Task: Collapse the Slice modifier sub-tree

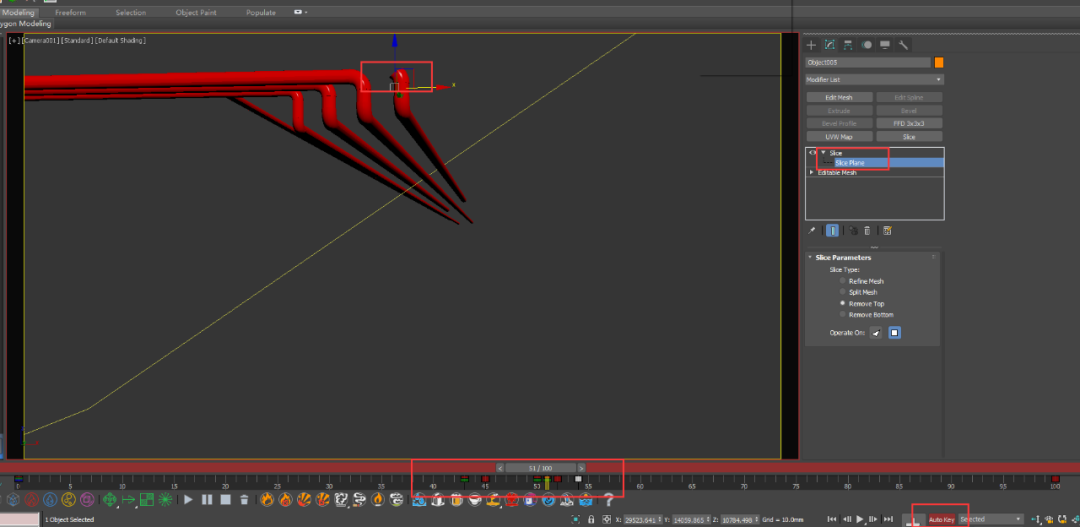Action: click(x=822, y=152)
